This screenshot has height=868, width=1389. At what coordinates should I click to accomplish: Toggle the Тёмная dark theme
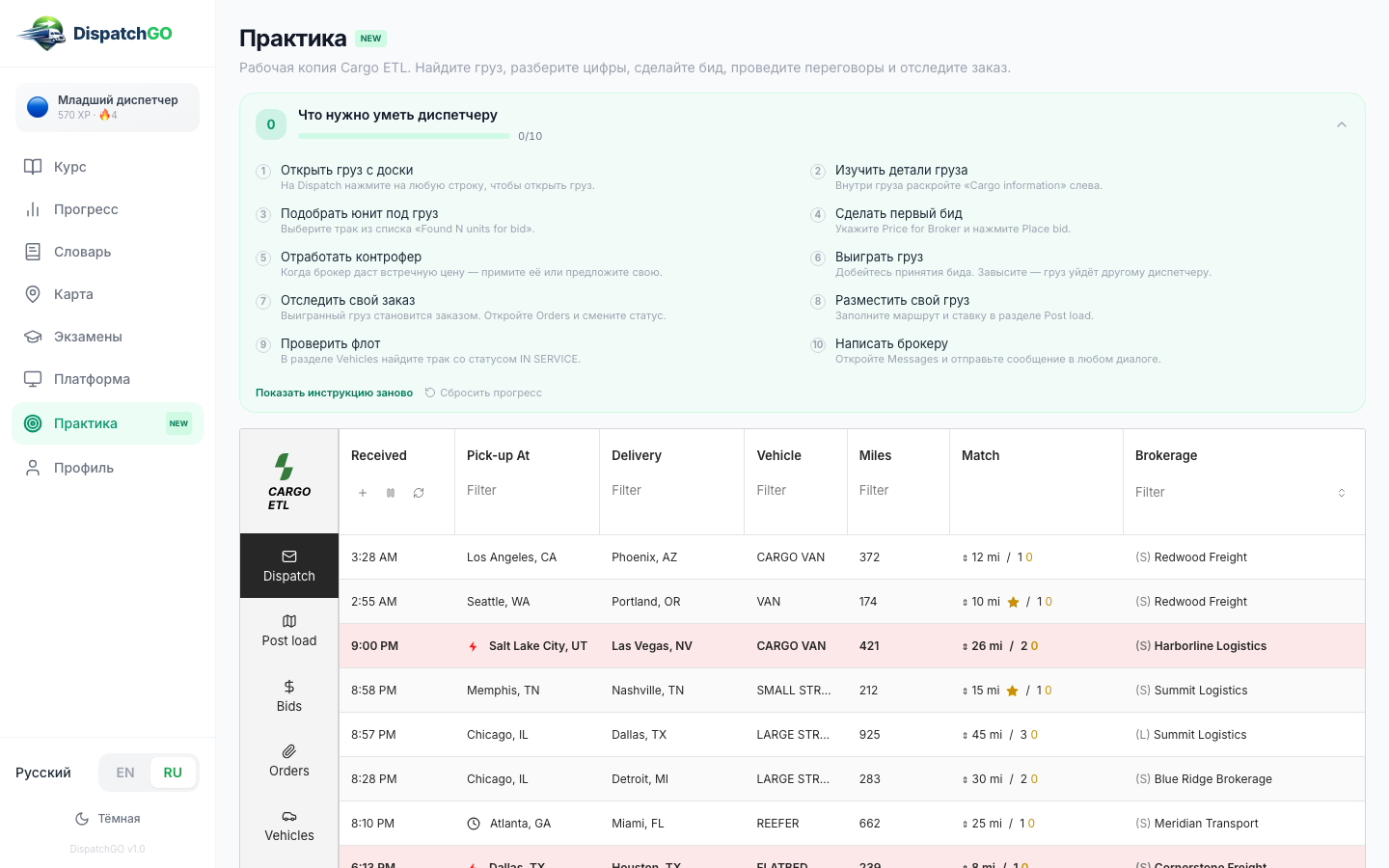tap(108, 819)
